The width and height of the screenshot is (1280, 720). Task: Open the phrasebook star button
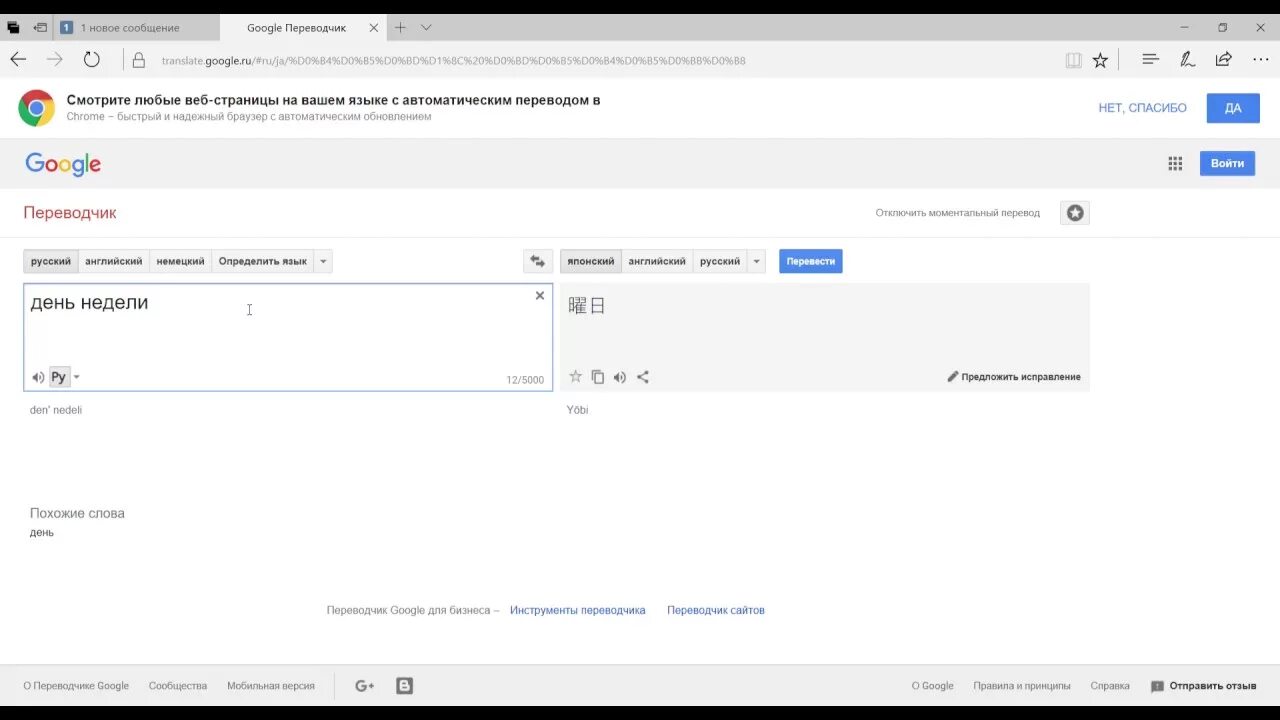(x=1075, y=213)
